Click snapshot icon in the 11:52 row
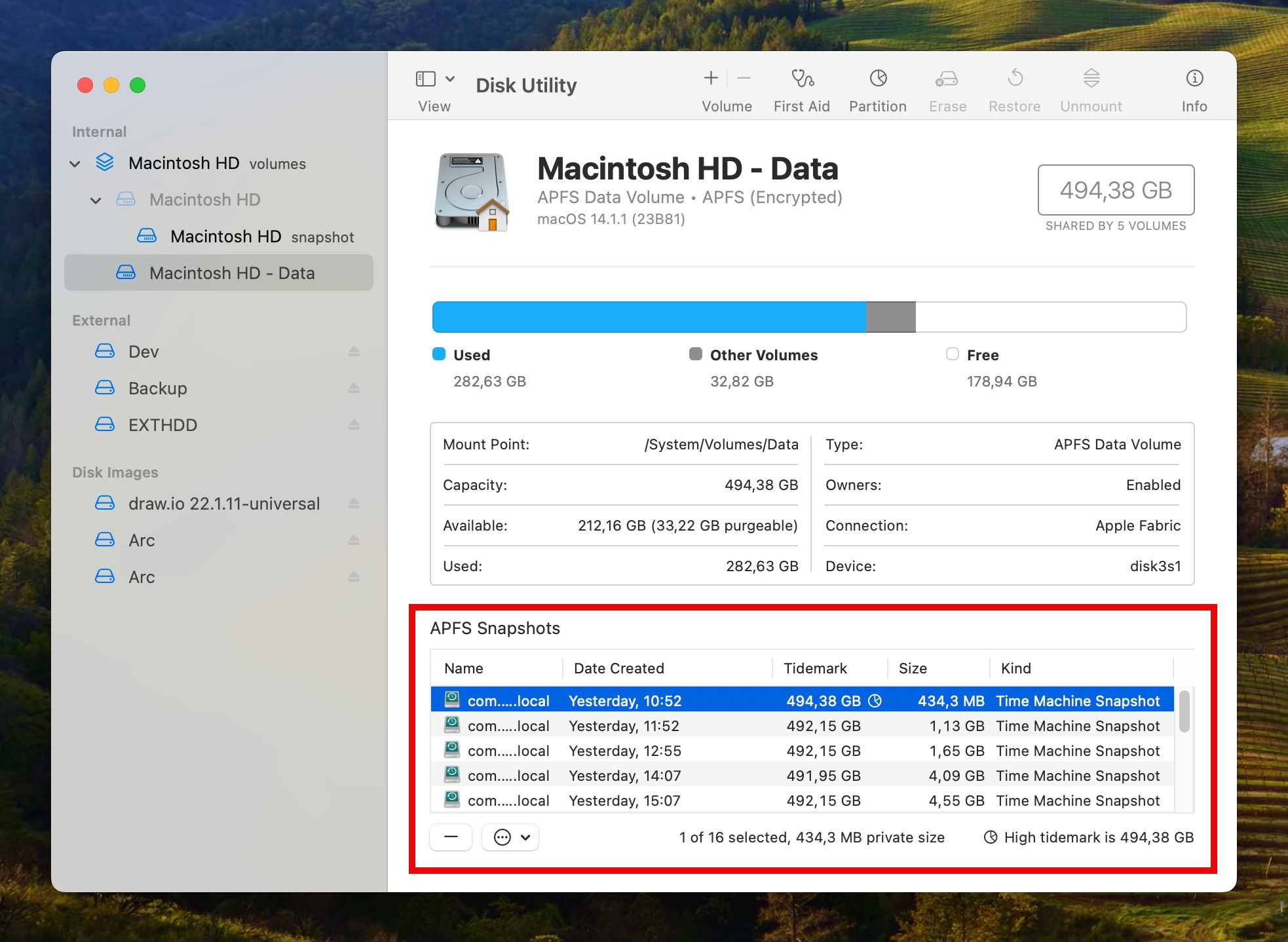 tap(452, 725)
